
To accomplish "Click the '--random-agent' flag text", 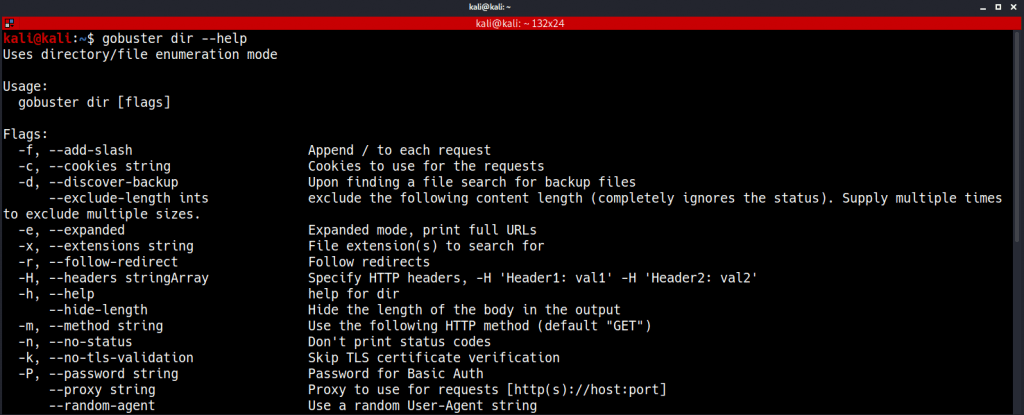I will coord(102,406).
